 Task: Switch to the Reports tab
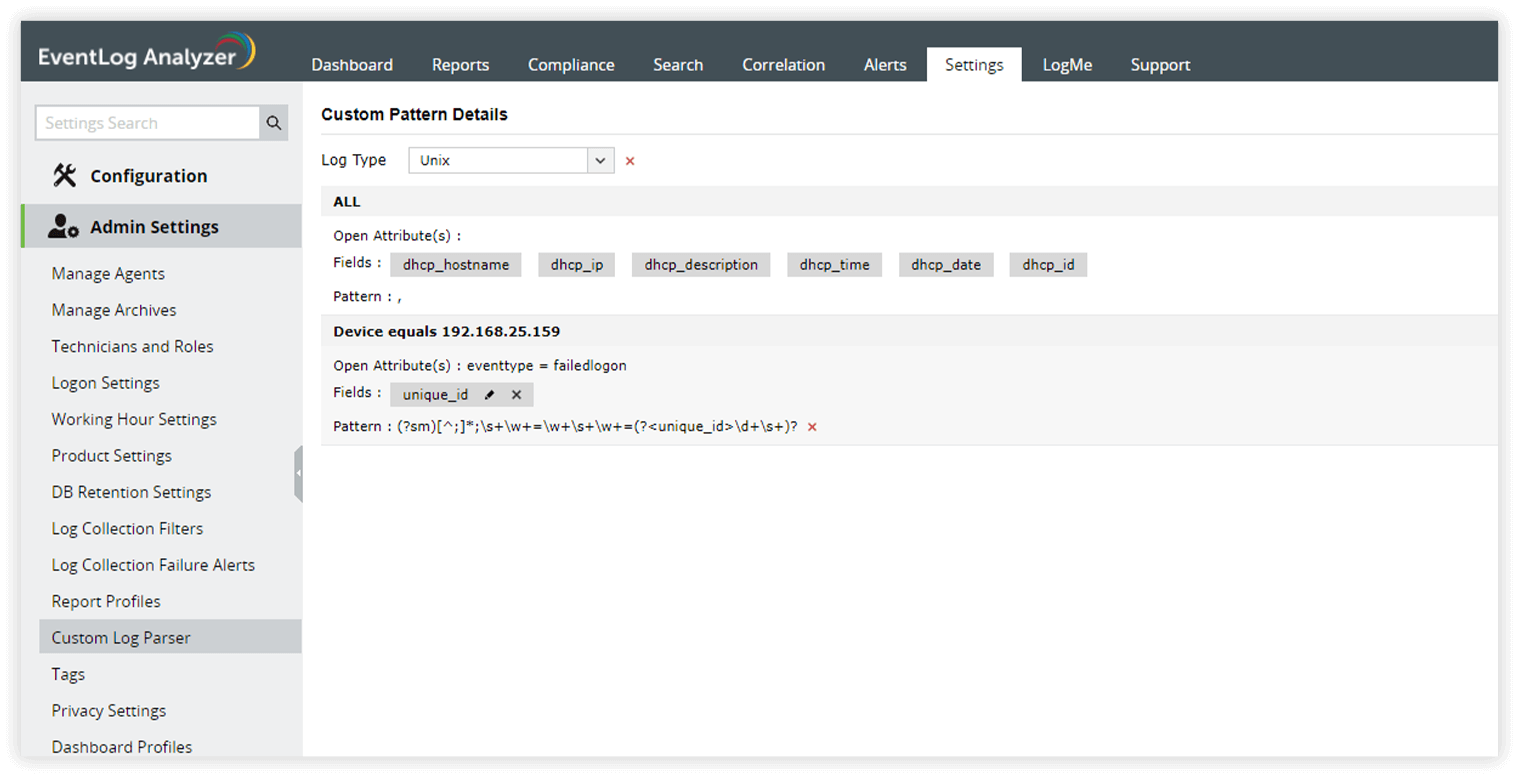(460, 65)
